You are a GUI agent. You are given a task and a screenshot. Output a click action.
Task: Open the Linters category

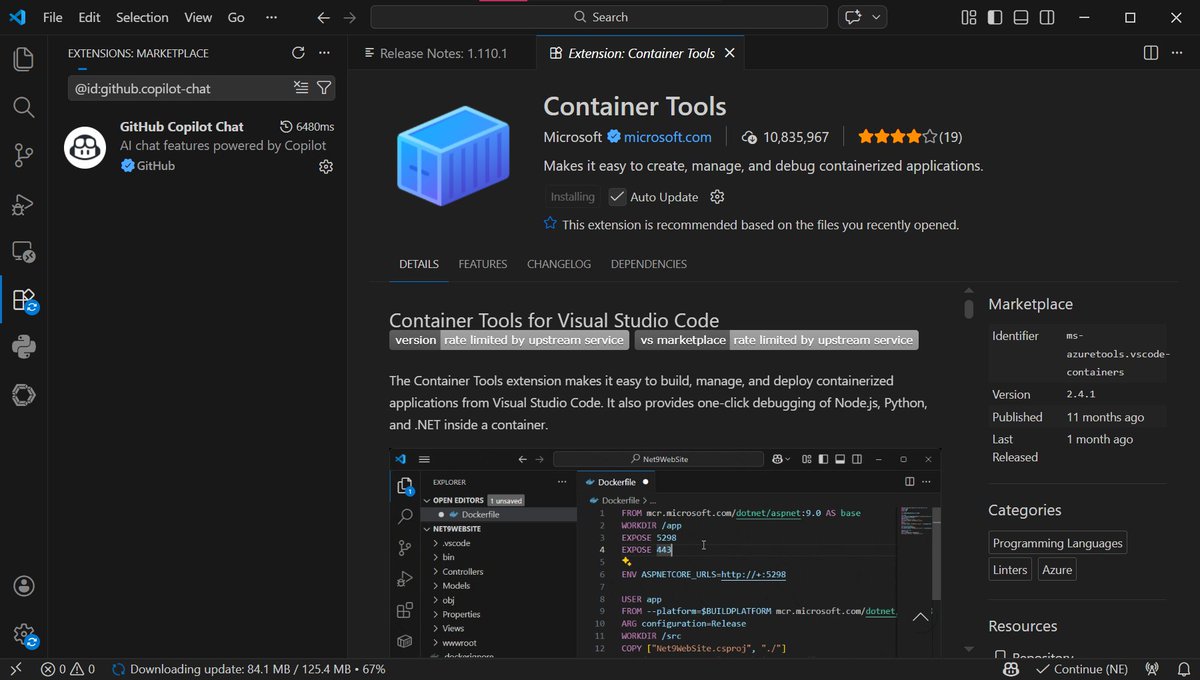pos(1010,569)
